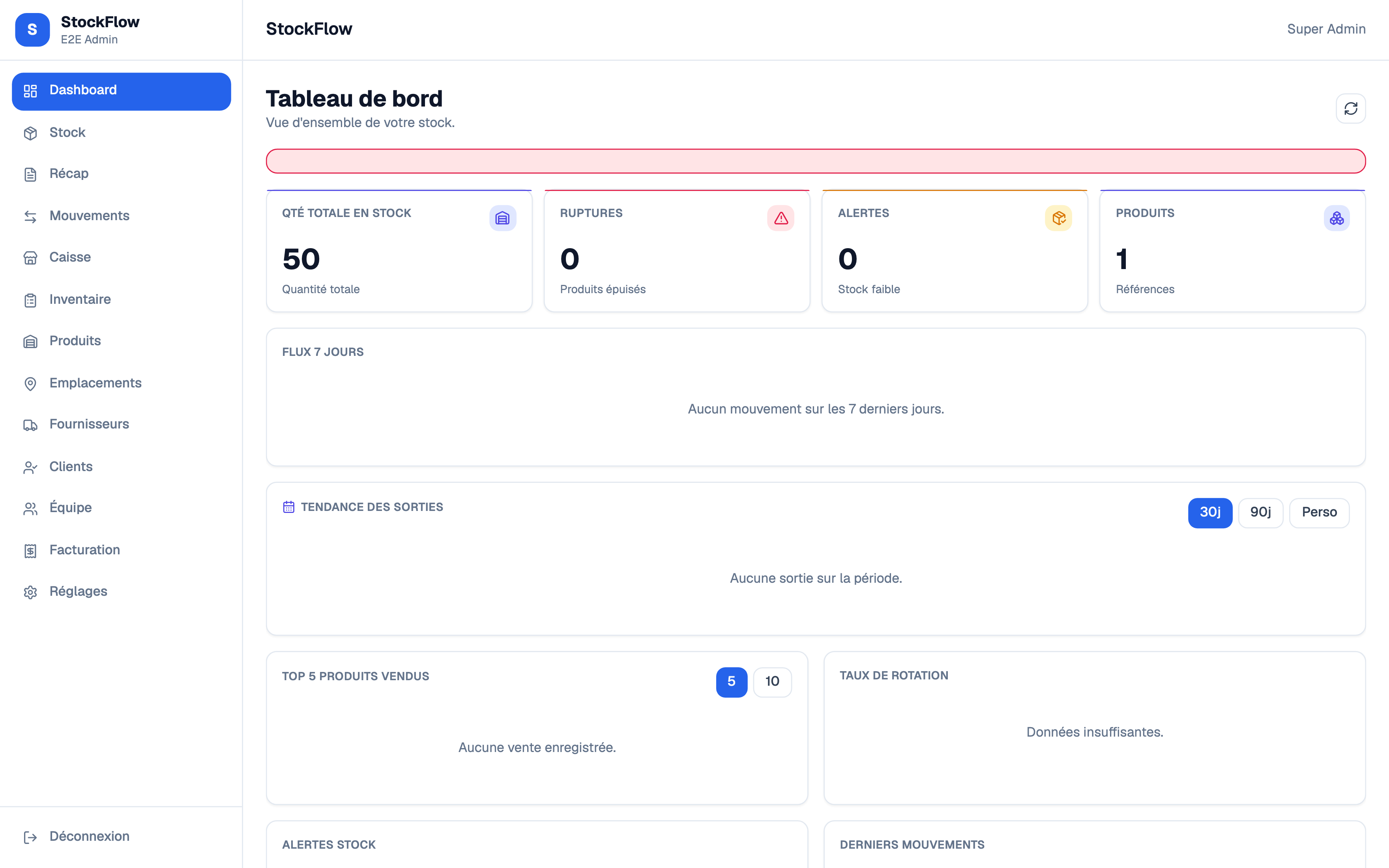Click the 'TOP 5 PRODUITS VENDUS' title
The image size is (1389, 868).
click(355, 677)
